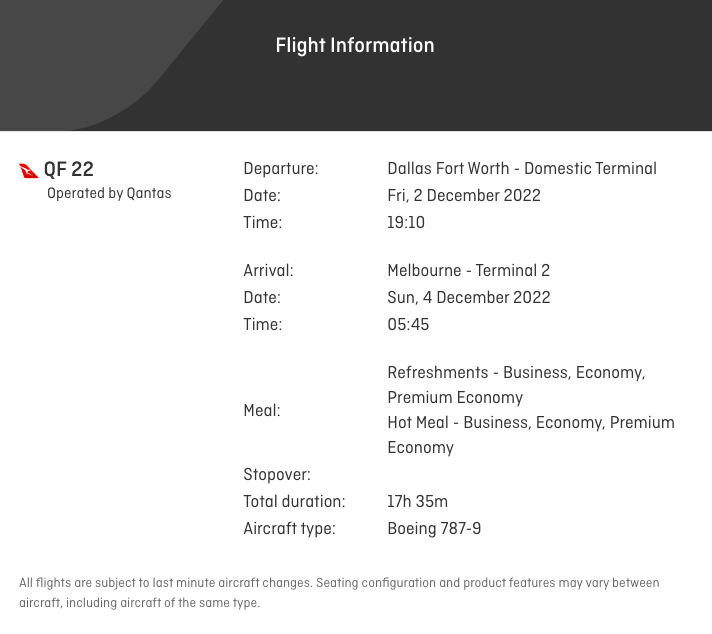This screenshot has height=634, width=712.
Task: Click the Boeing 787-9 aircraft type
Action: tap(434, 529)
